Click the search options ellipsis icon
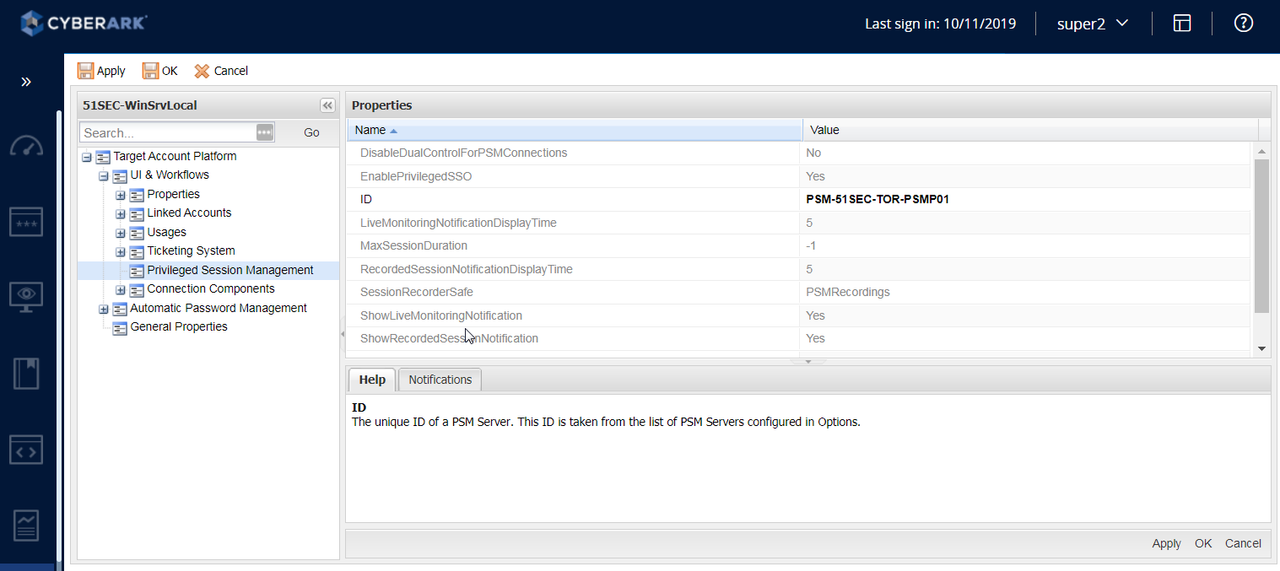Image resolution: width=1280 pixels, height=571 pixels. click(x=265, y=132)
